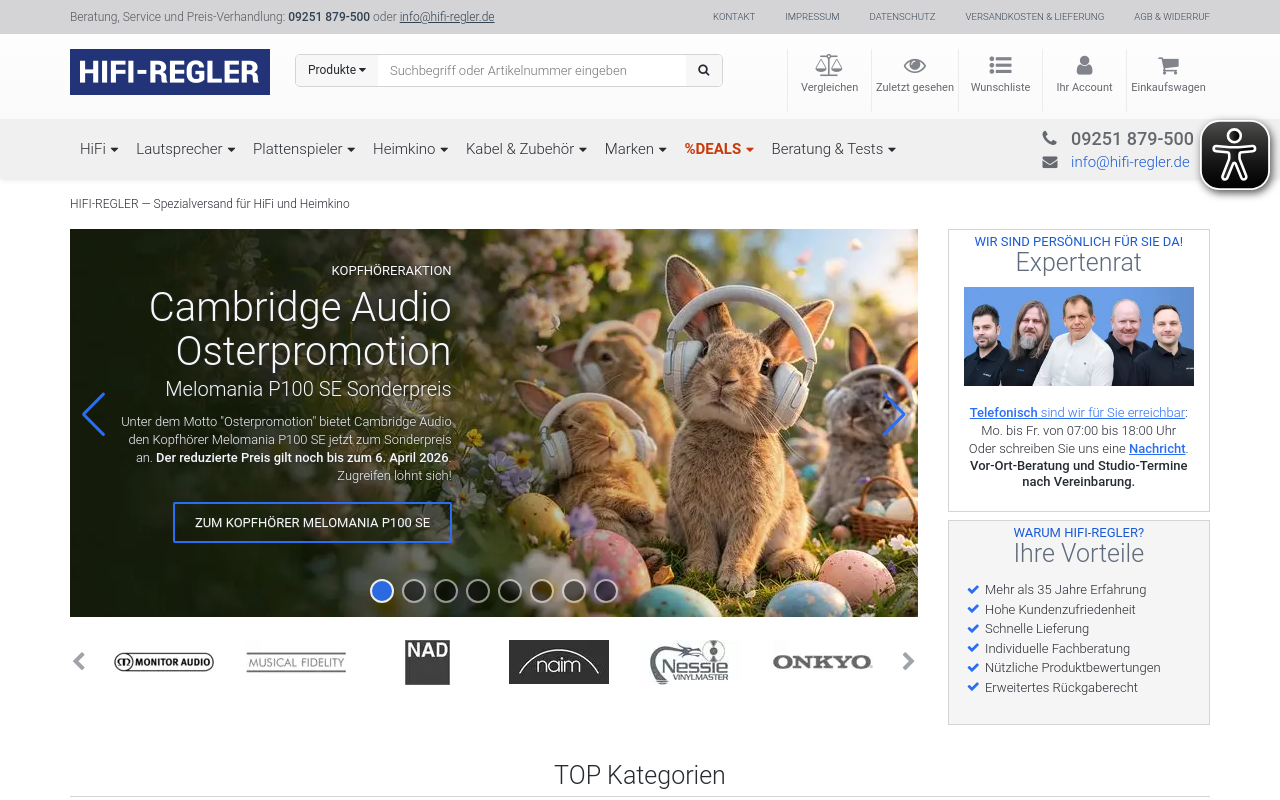Open Zuletzt gesehen via the eye icon

click(914, 65)
